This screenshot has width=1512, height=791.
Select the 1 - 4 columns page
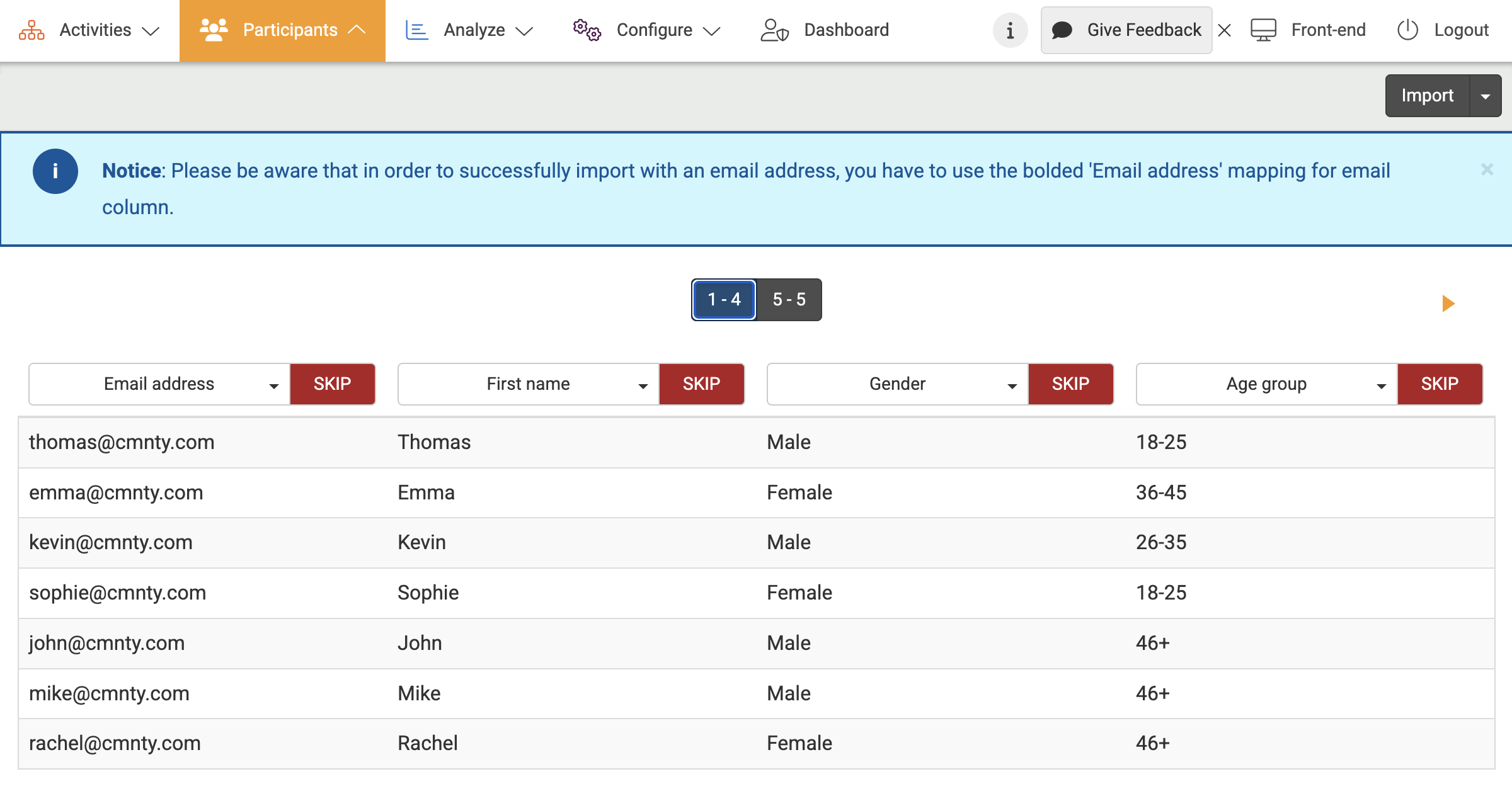point(724,300)
